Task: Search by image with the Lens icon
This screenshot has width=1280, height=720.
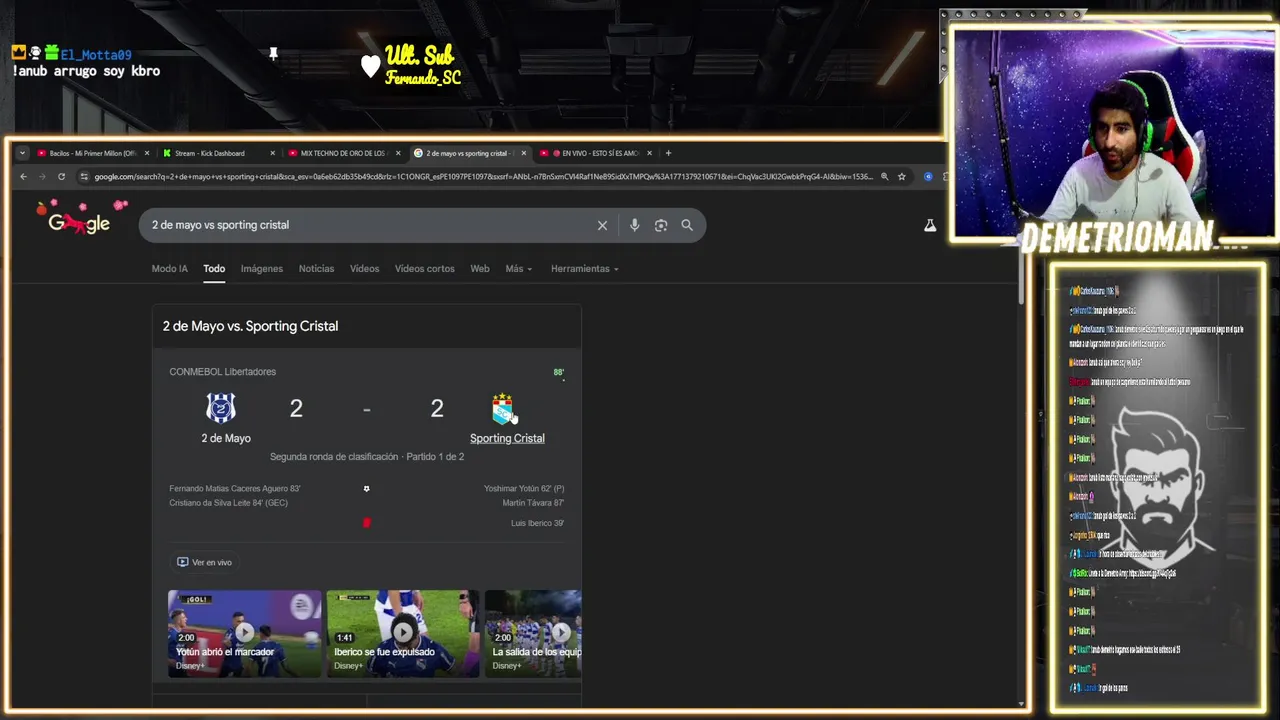Action: pyautogui.click(x=661, y=225)
